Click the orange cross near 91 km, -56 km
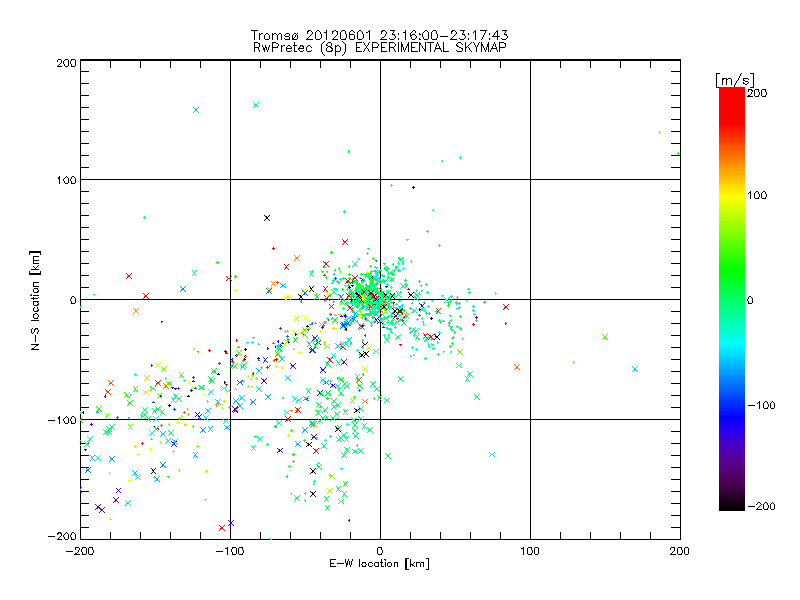The width and height of the screenshot is (800, 600). [517, 367]
